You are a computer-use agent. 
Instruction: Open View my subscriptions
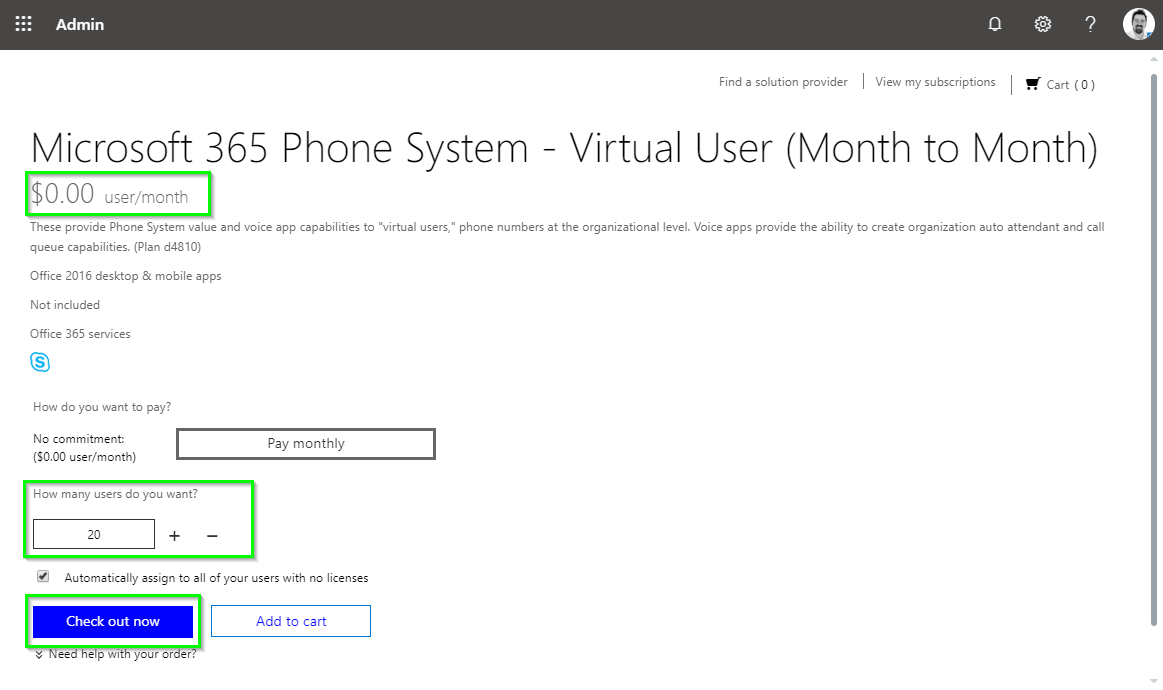[935, 82]
